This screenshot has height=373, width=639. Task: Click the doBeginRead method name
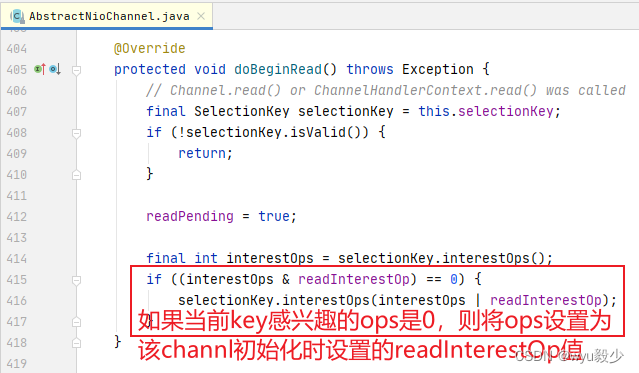[x=278, y=69]
